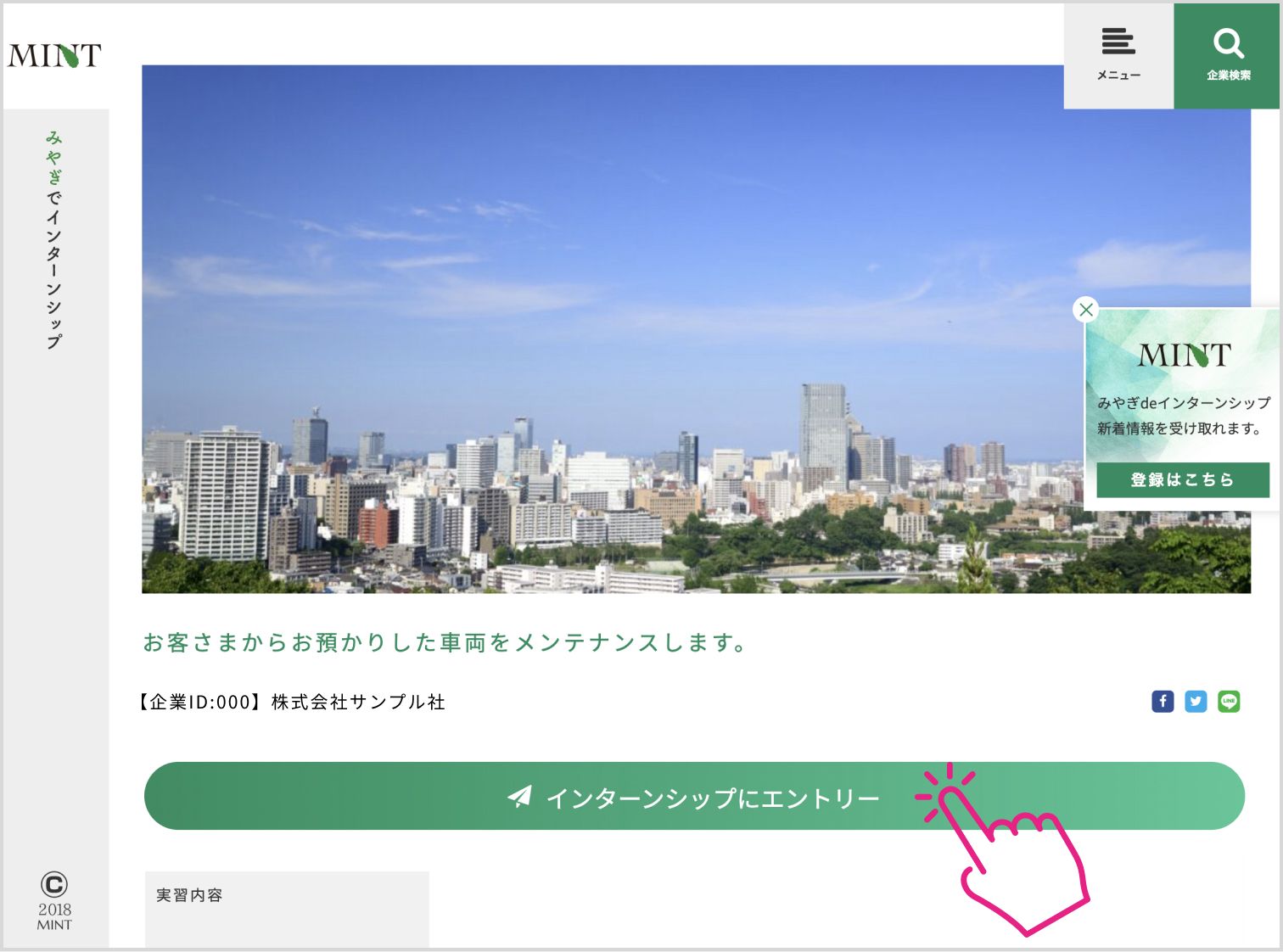Click インターンシップにエントリー button

click(x=694, y=796)
